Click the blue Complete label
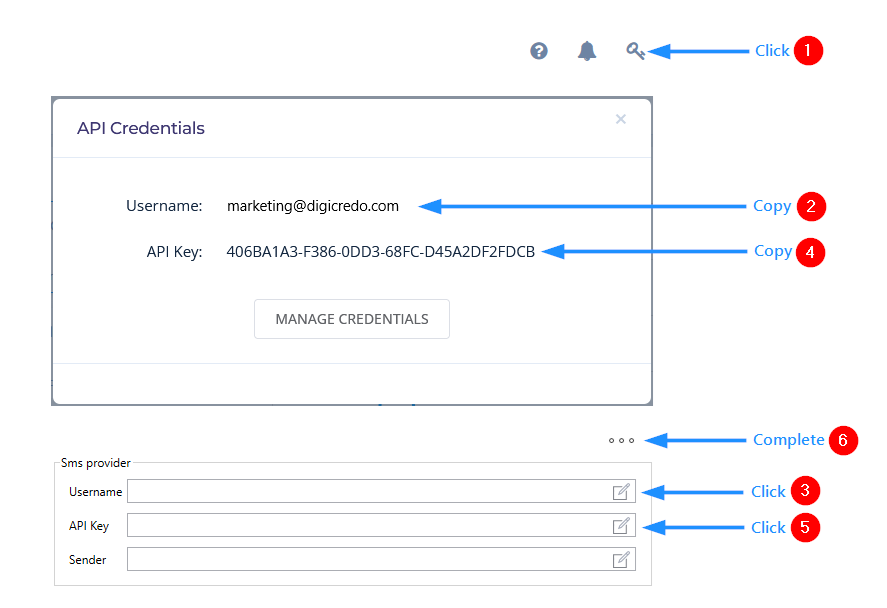This screenshot has height=608, width=887. click(x=788, y=440)
